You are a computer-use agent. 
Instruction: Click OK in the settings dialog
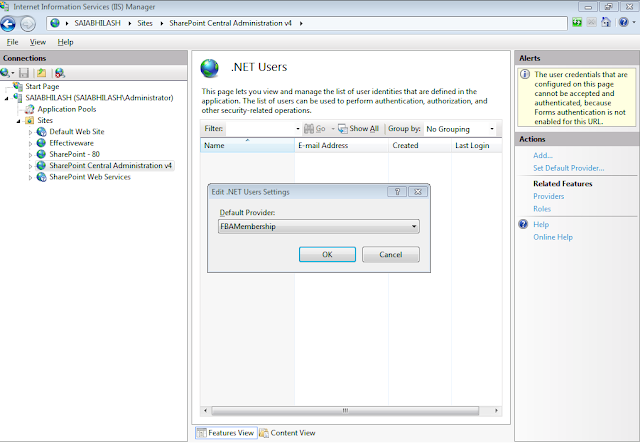click(327, 254)
